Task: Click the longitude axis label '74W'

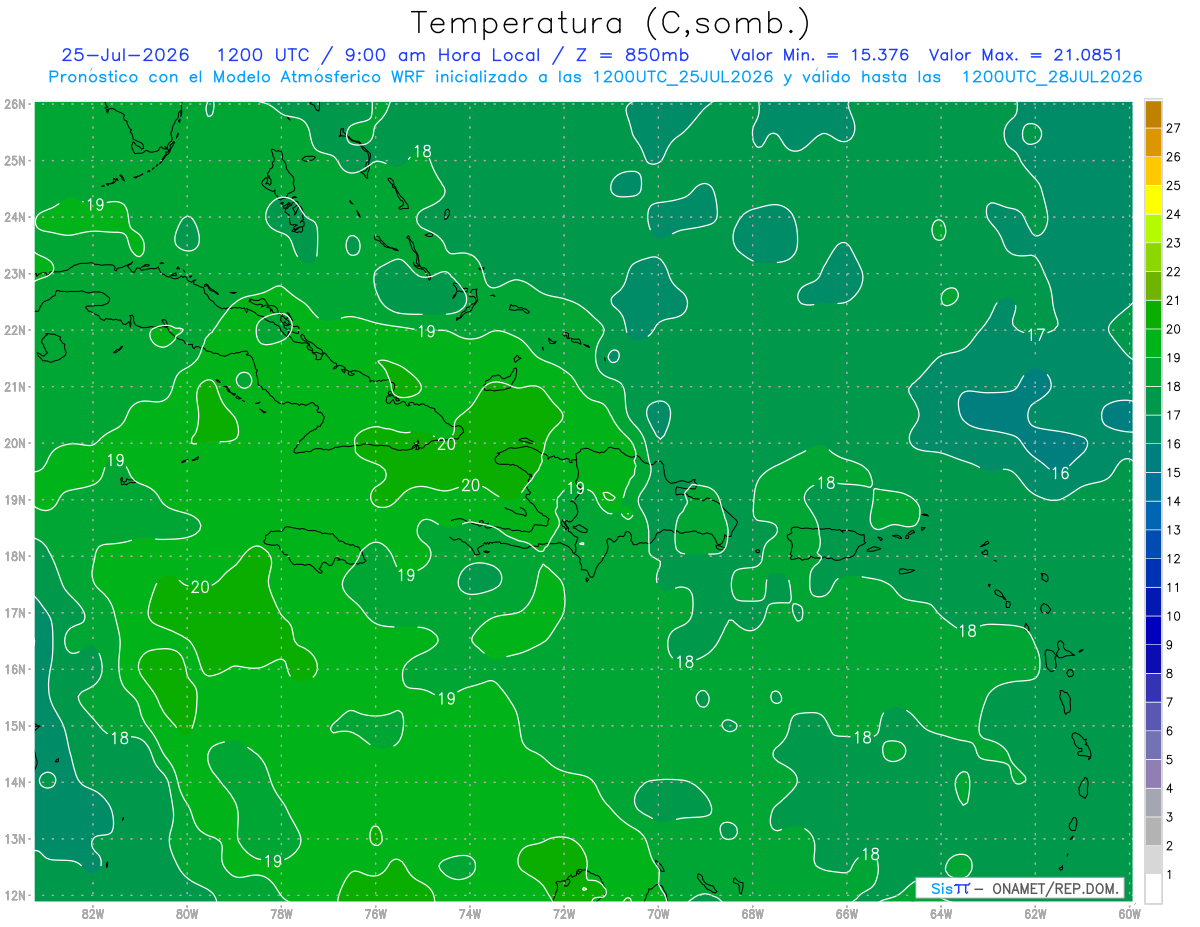Action: click(x=470, y=913)
